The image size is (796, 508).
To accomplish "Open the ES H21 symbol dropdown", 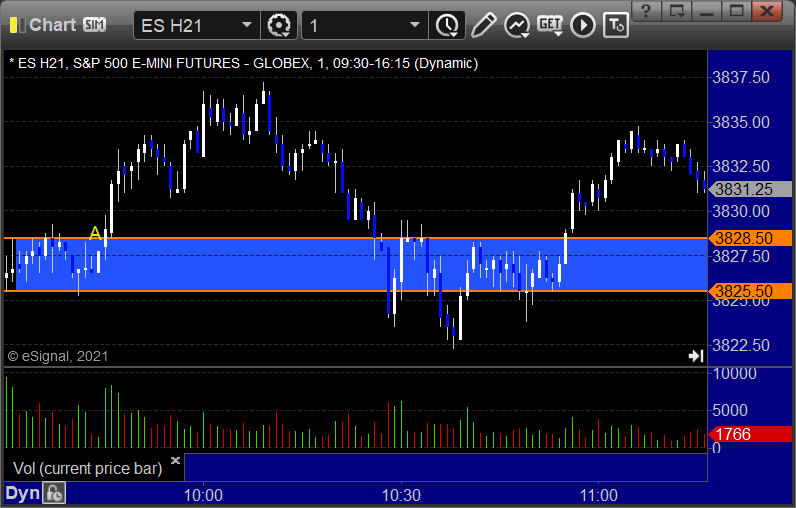I will [247, 25].
